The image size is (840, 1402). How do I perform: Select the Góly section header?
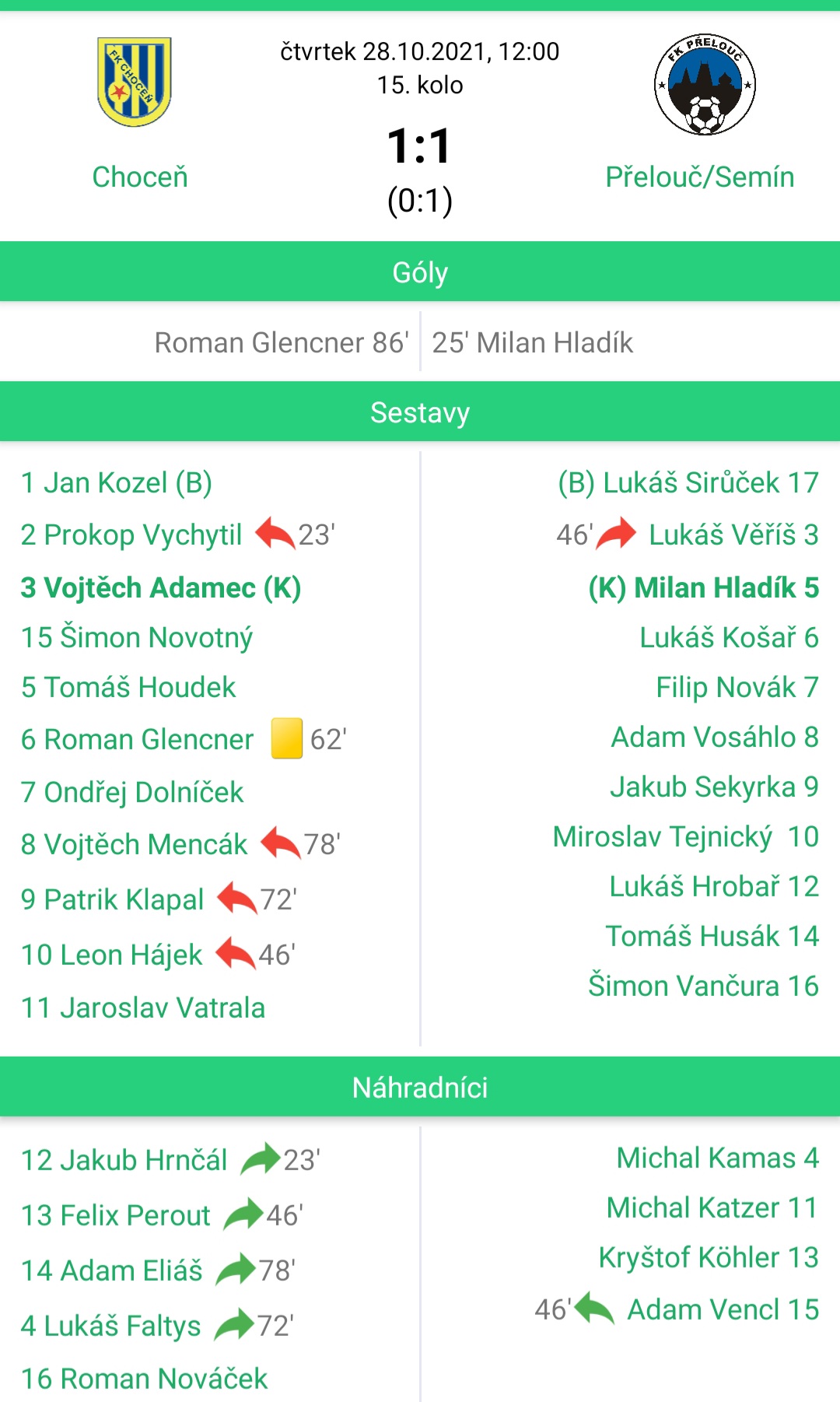click(420, 272)
